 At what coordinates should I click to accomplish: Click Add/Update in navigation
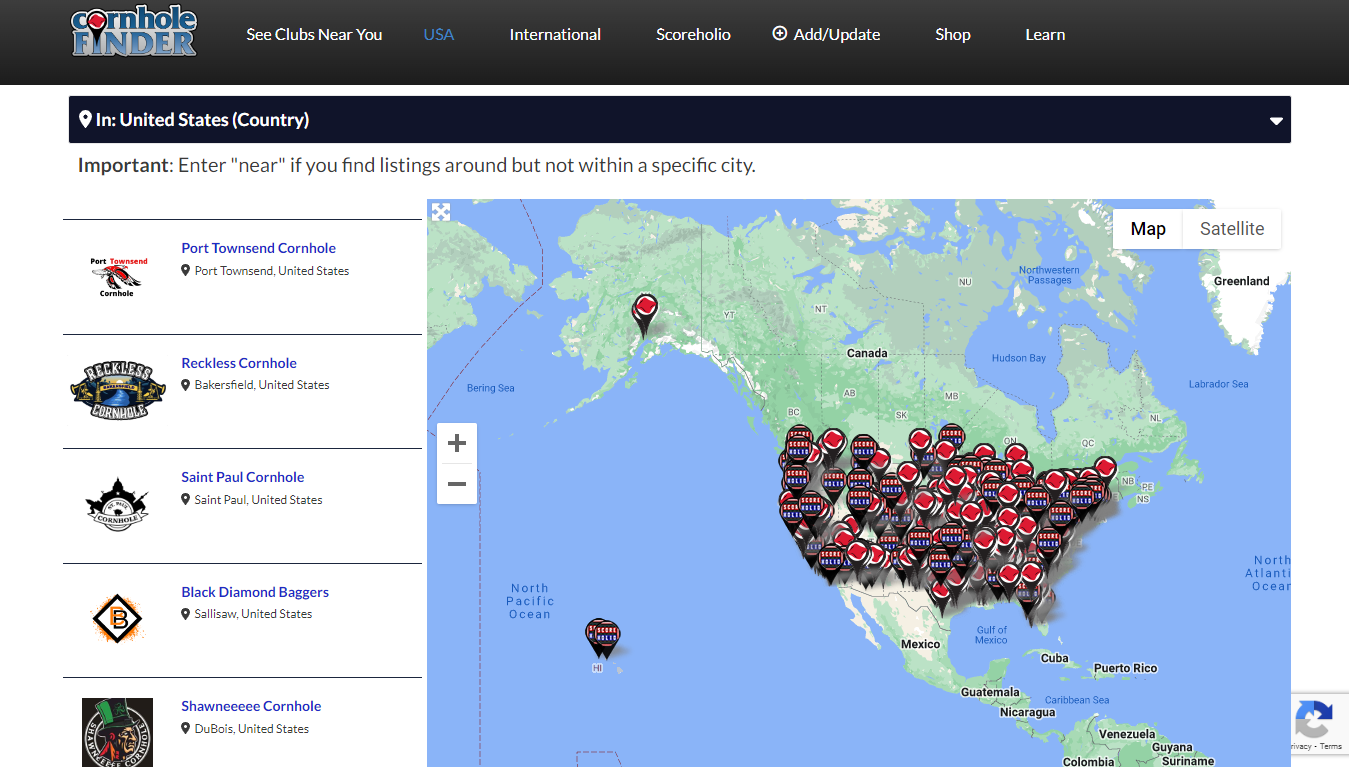pos(826,34)
